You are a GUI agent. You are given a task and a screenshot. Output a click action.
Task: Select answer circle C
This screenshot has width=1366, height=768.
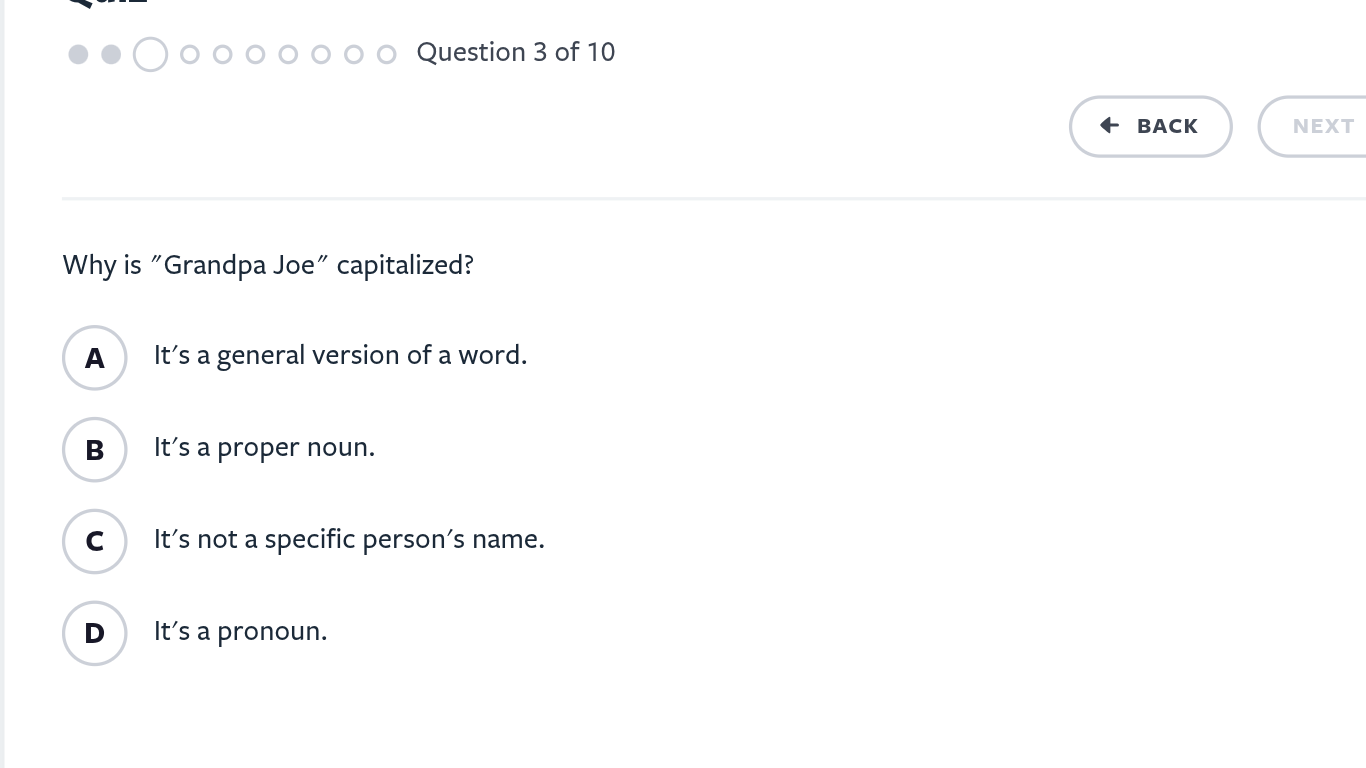click(95, 541)
